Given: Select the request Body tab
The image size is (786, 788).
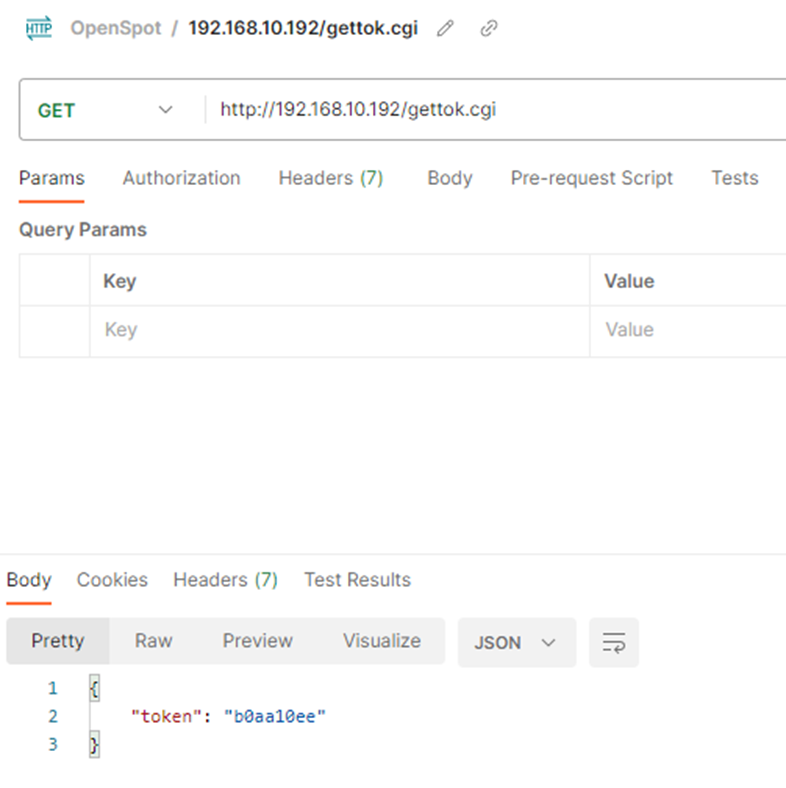Looking at the screenshot, I should [x=449, y=178].
